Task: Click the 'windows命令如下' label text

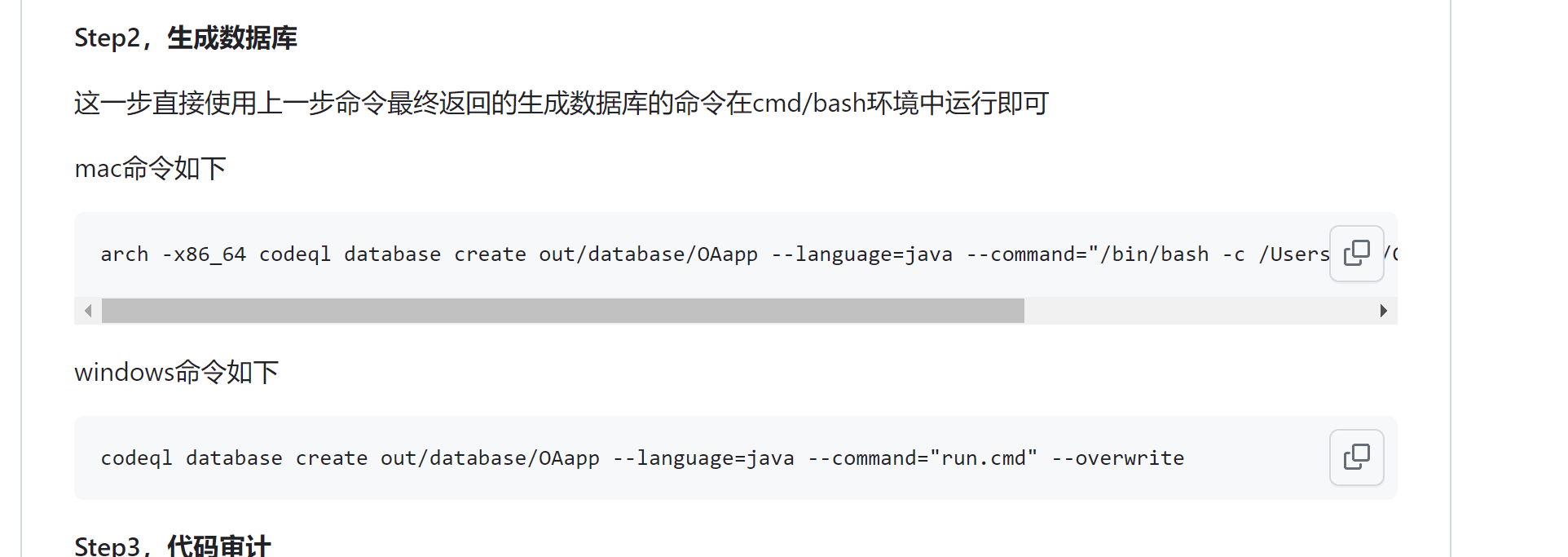Action: (176, 372)
